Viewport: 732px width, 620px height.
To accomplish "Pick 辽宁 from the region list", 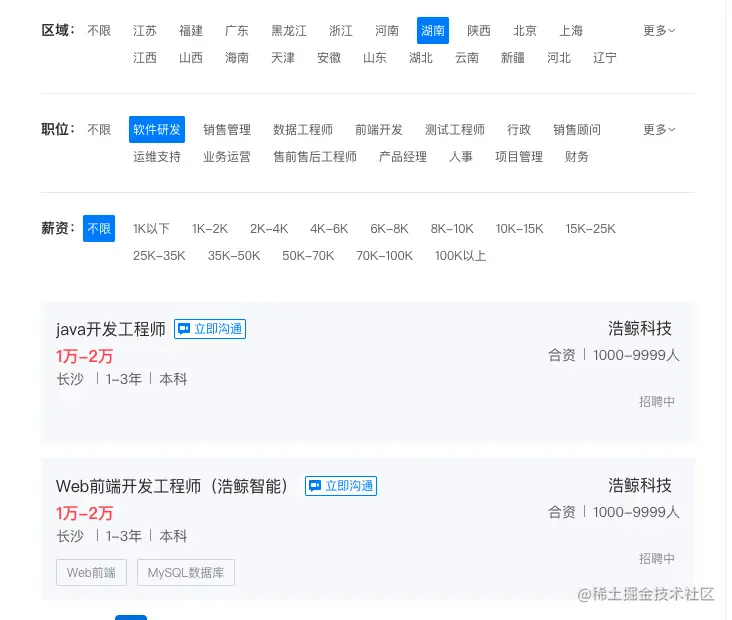I will click(605, 58).
